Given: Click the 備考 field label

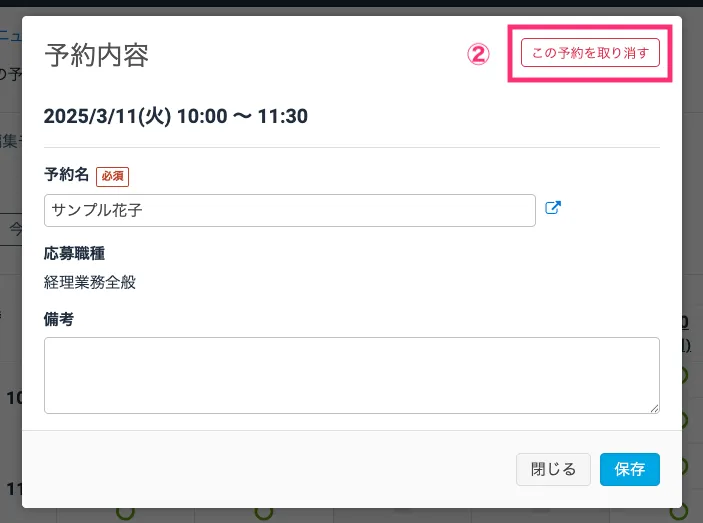Looking at the screenshot, I should pos(59,319).
